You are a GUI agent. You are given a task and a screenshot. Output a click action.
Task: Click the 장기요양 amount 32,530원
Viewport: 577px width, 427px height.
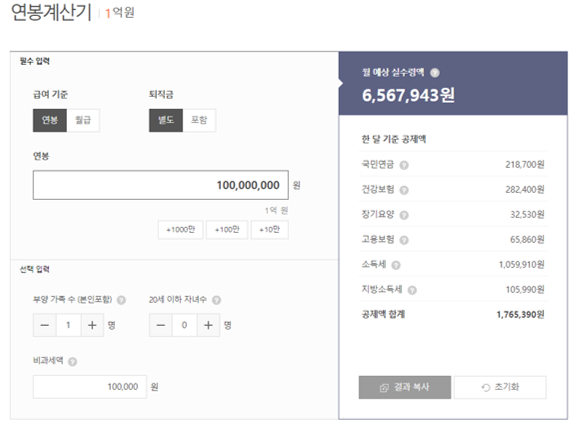pos(527,215)
